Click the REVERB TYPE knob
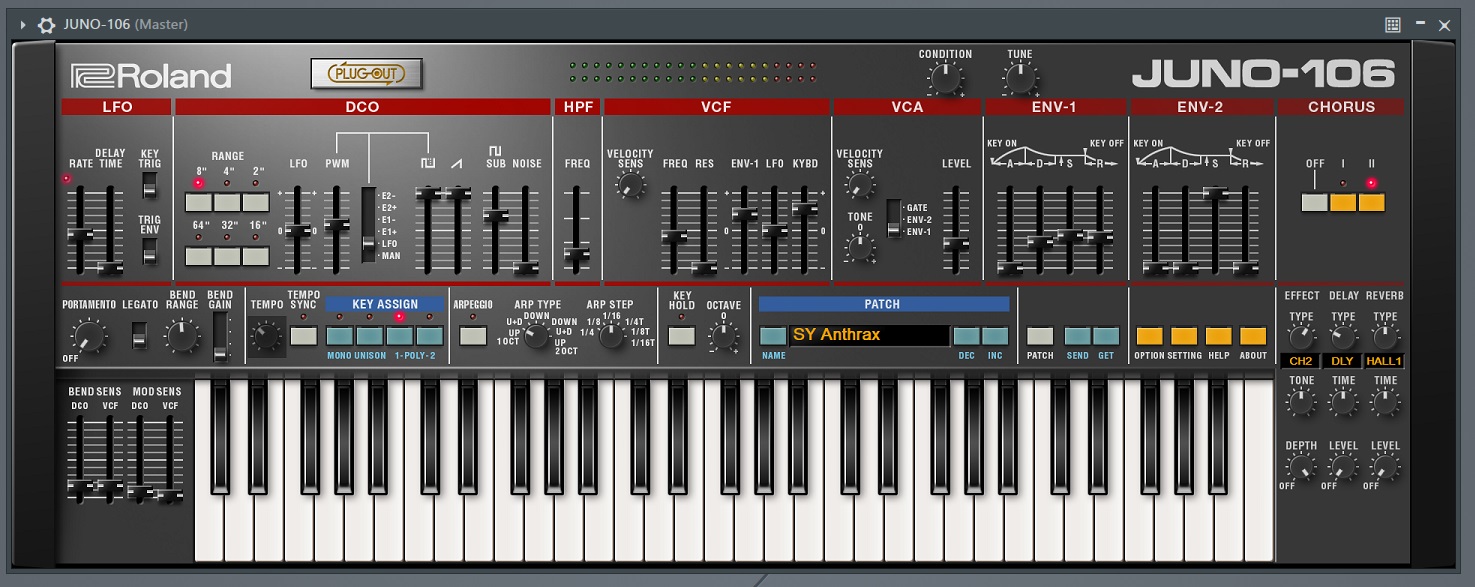This screenshot has width=1475, height=587. [x=1385, y=336]
